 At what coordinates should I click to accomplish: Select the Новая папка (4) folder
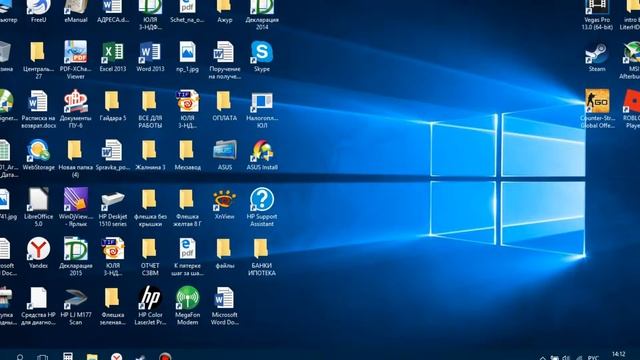coord(76,158)
